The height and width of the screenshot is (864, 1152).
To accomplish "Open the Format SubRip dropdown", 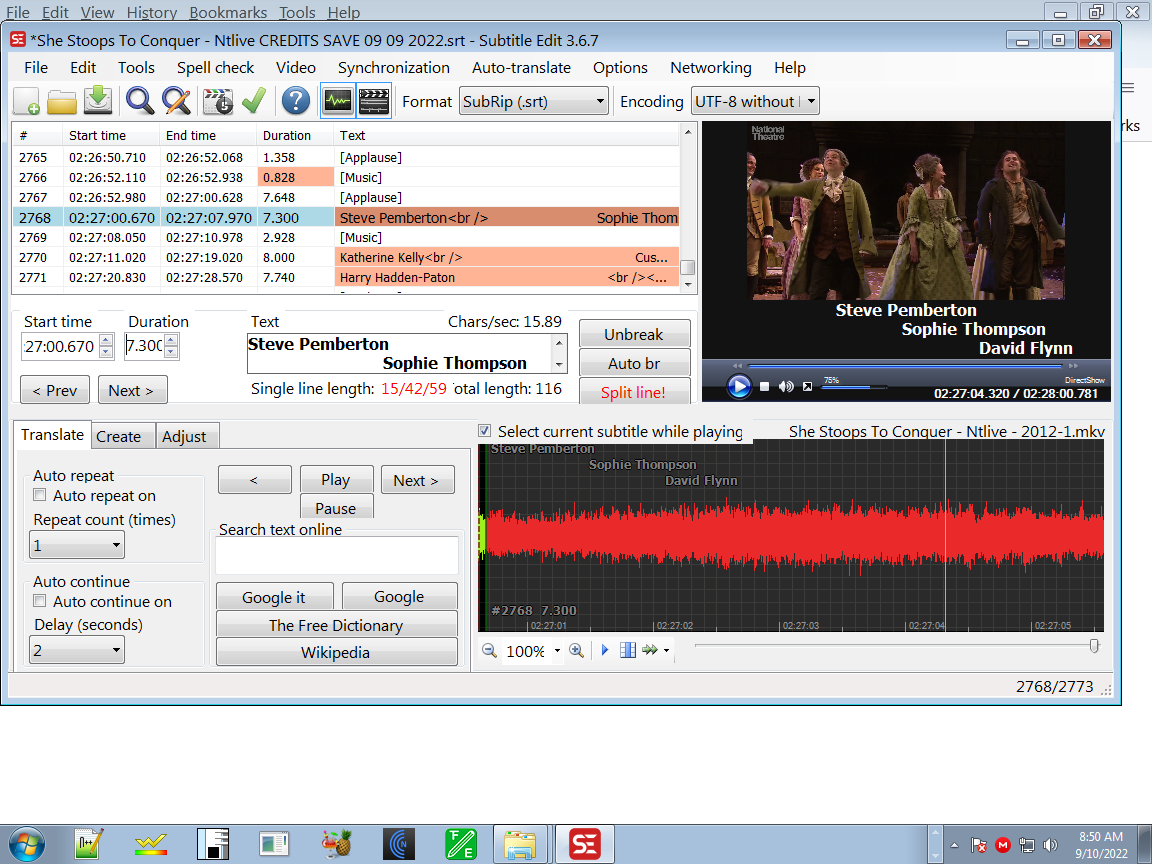I will tap(534, 101).
